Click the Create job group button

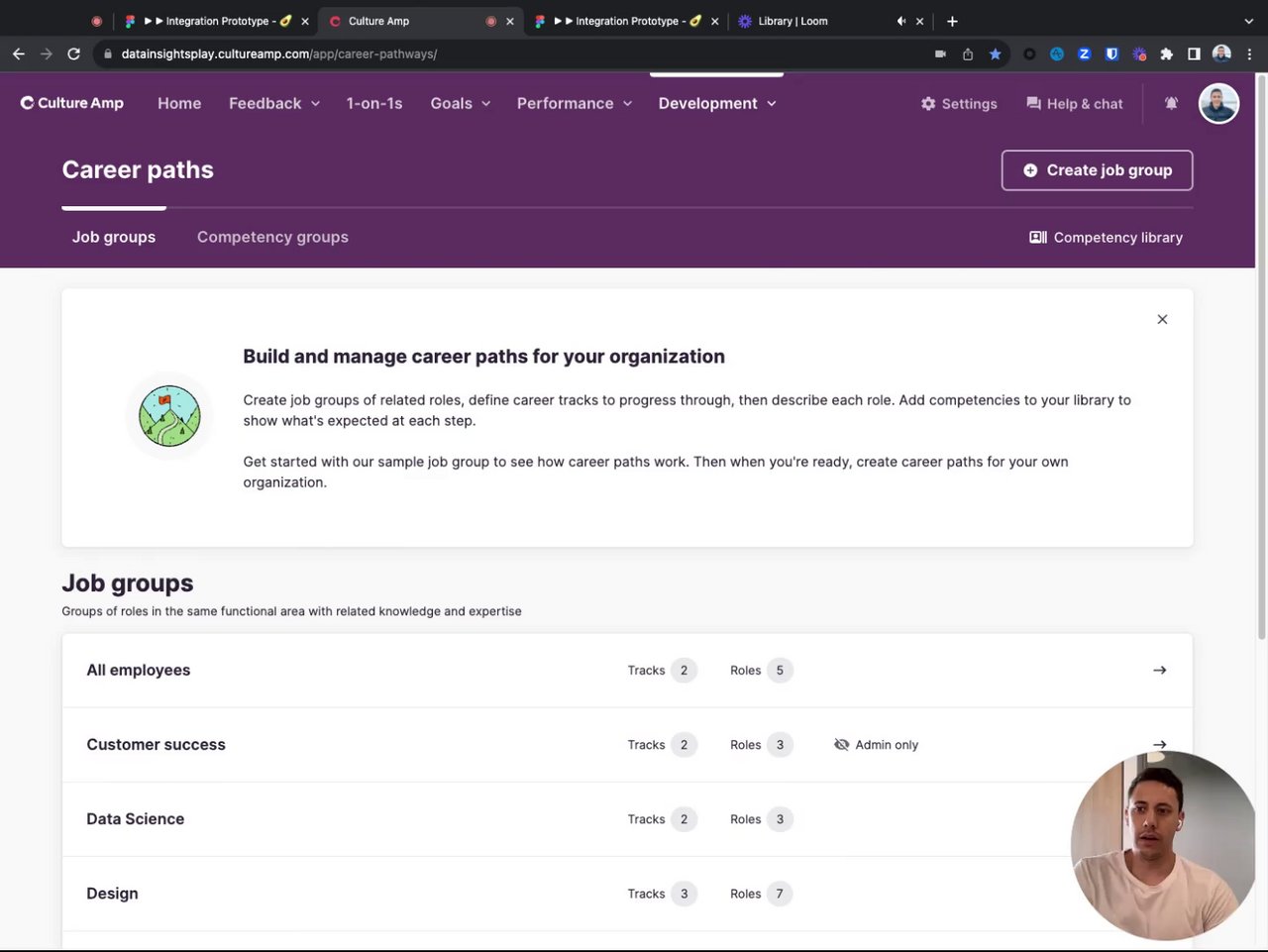click(1097, 170)
